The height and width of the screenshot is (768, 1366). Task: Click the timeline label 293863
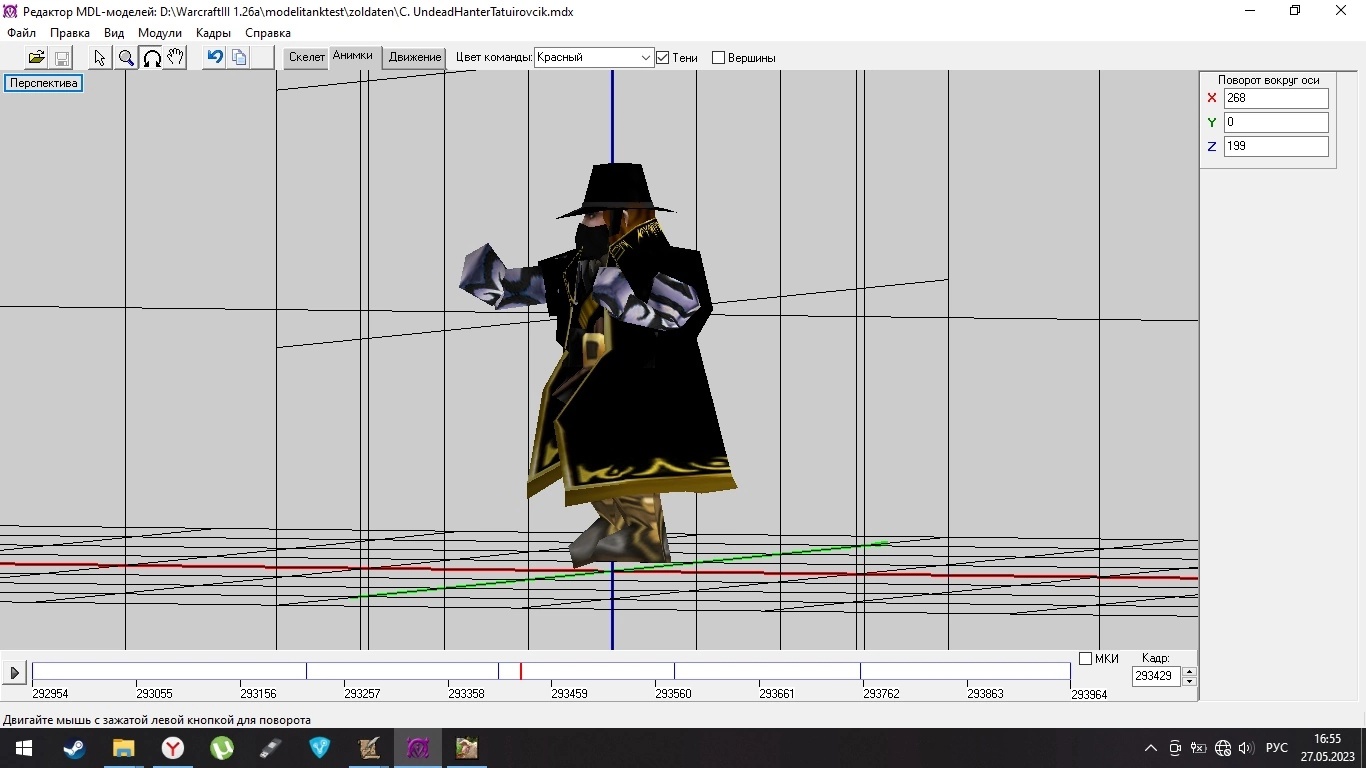[985, 694]
